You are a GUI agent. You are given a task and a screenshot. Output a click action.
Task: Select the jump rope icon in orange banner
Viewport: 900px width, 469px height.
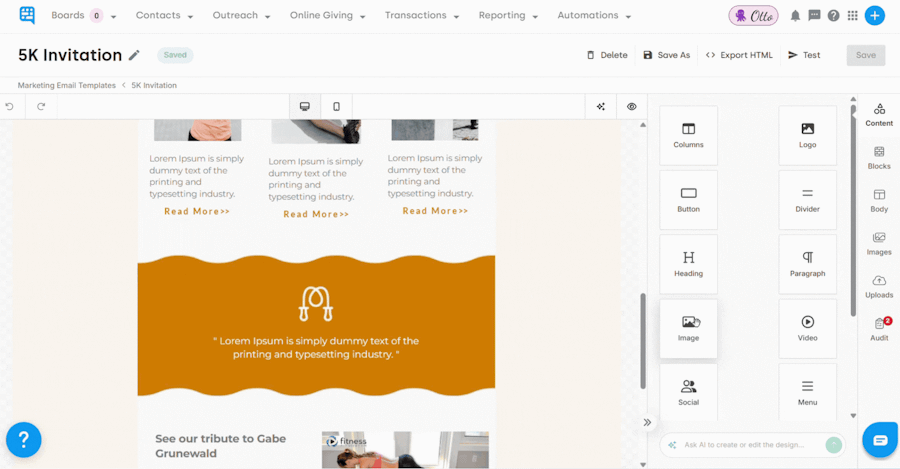coord(316,304)
